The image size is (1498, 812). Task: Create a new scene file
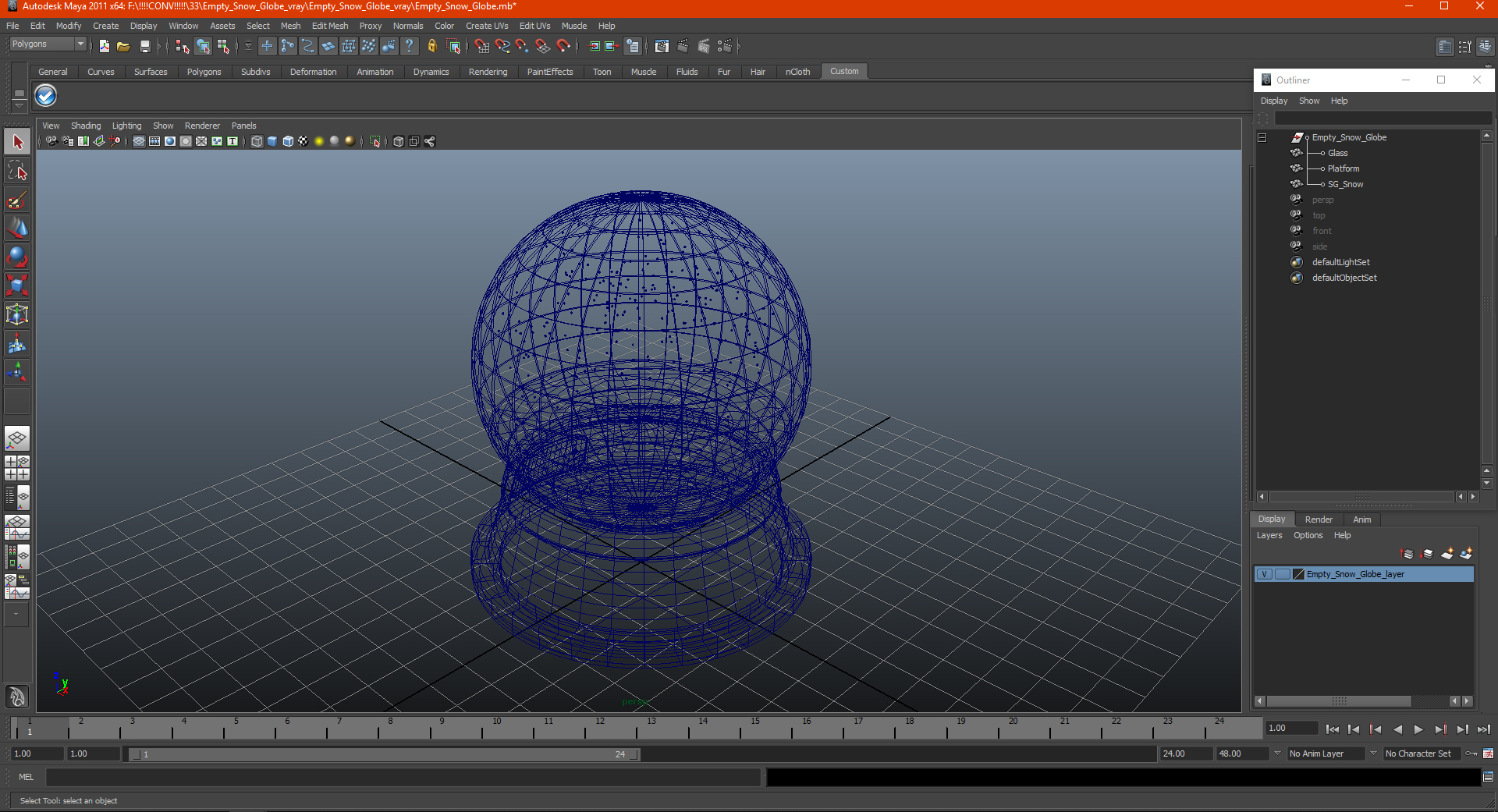coord(104,47)
